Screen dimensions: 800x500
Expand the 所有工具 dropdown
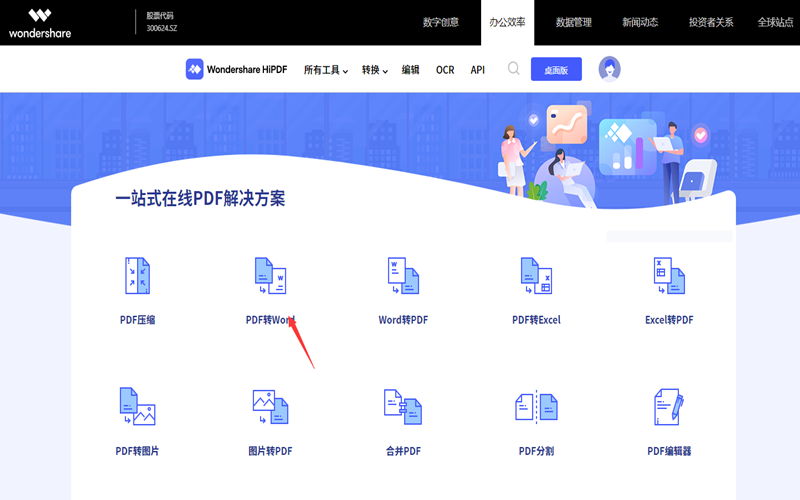click(x=326, y=70)
